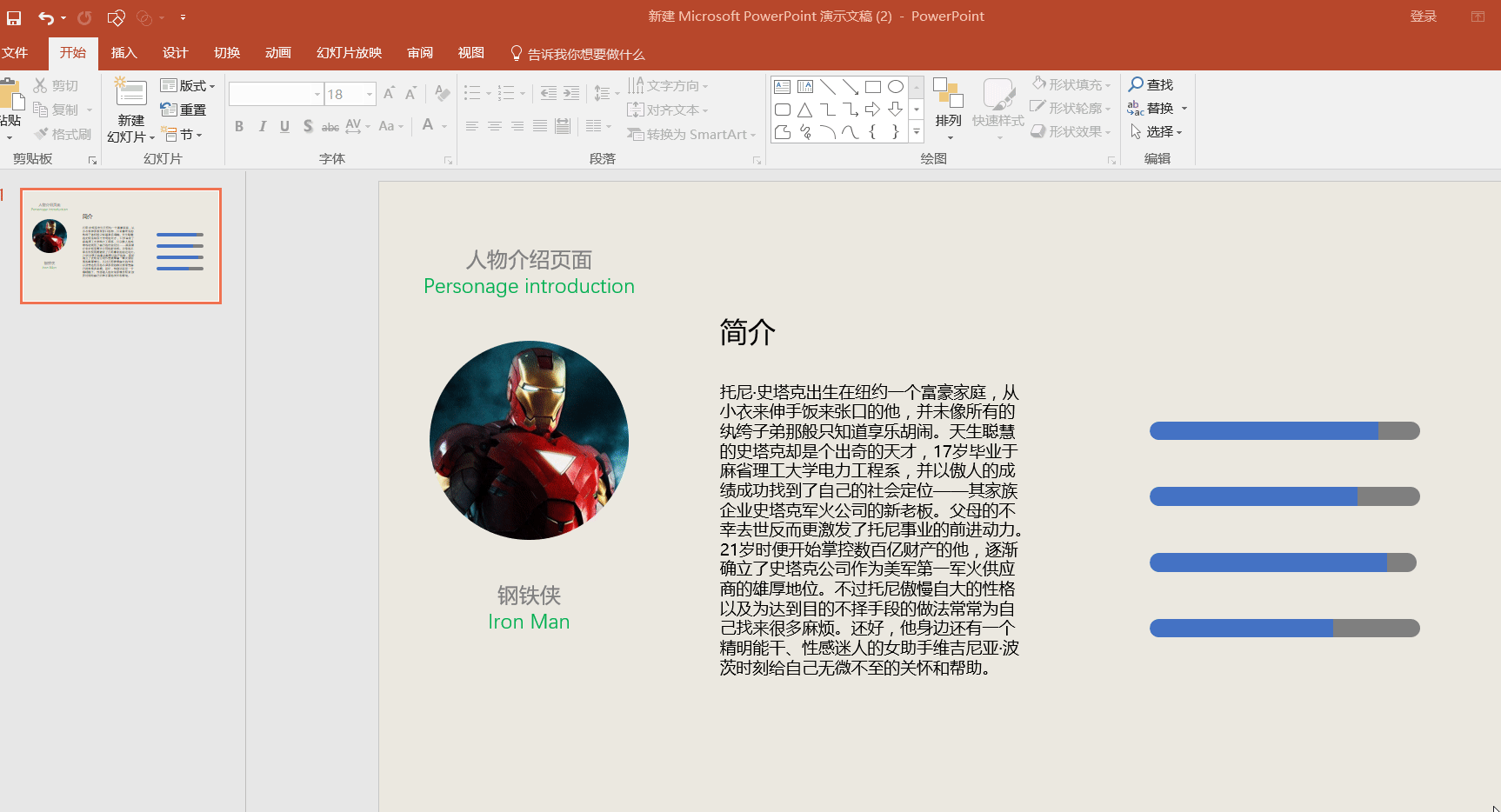The image size is (1501, 812).
Task: Click the Replace (替换) button
Action: click(1157, 108)
